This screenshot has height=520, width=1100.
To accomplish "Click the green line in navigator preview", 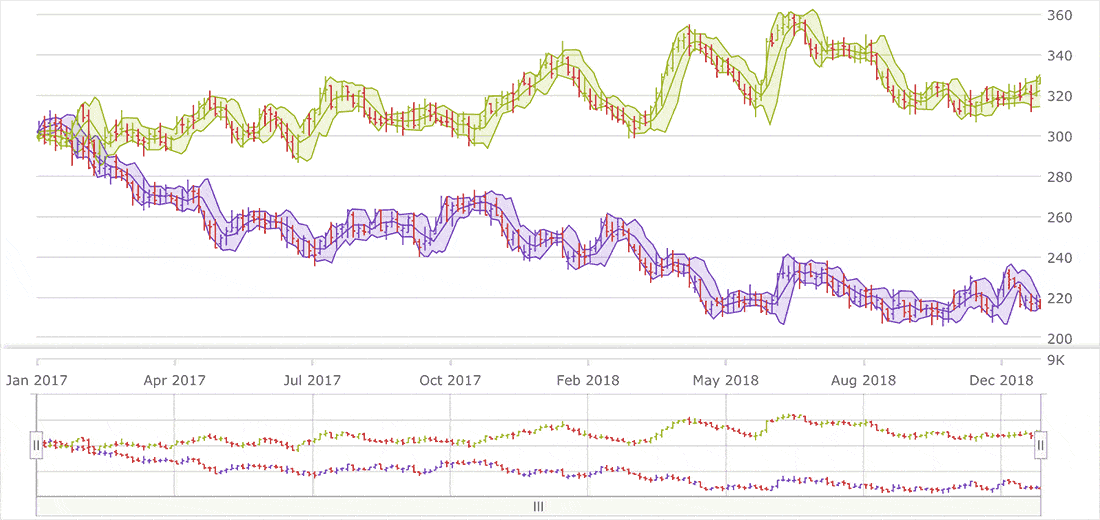I will pyautogui.click(x=690, y=421).
